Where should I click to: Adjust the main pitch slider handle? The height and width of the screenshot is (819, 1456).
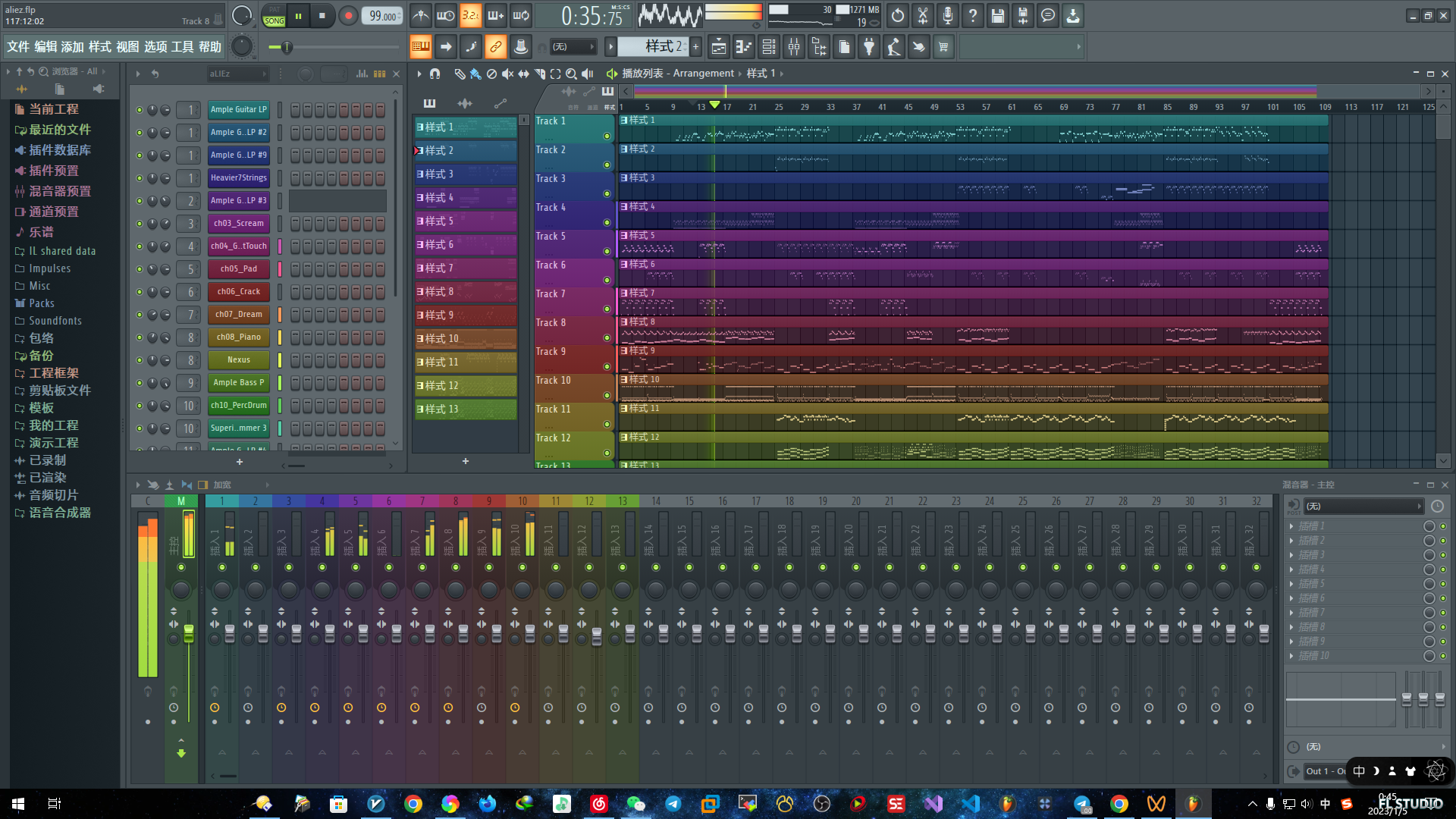(x=287, y=47)
